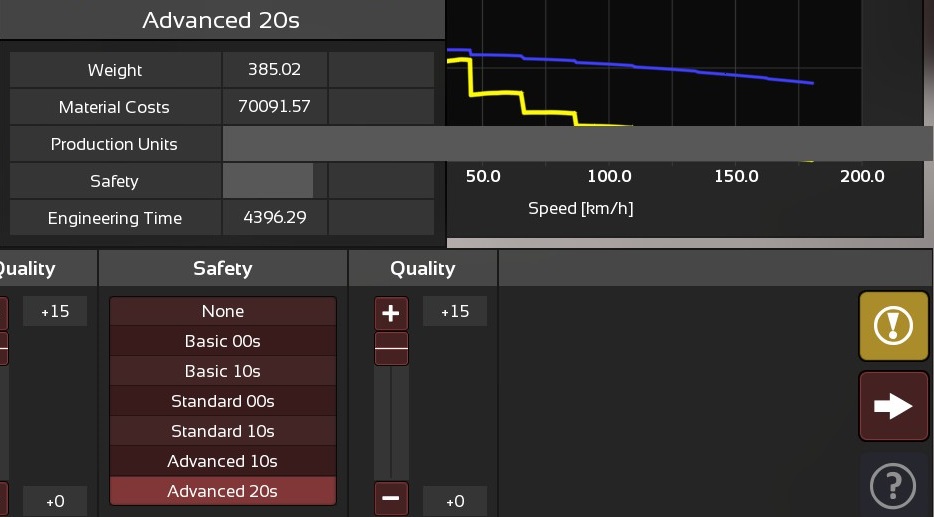This screenshot has width=934, height=517.
Task: Click the Quality header beside Safety
Action: tap(422, 268)
